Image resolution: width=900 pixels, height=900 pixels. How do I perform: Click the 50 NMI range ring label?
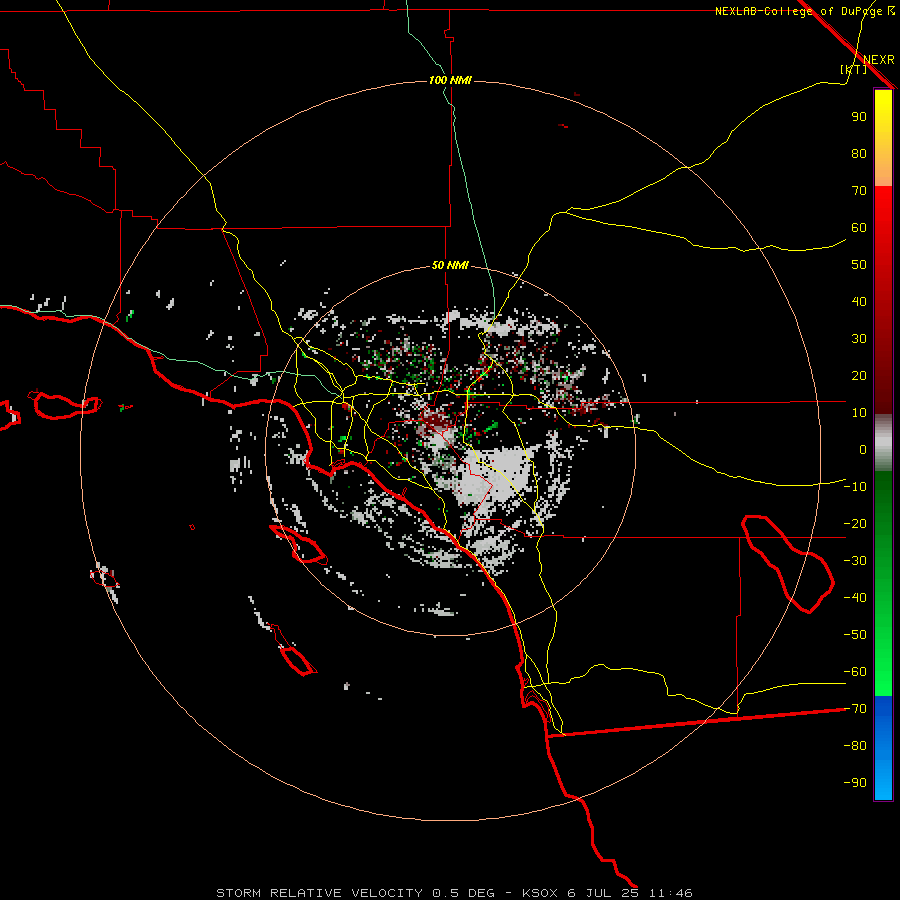point(450,265)
